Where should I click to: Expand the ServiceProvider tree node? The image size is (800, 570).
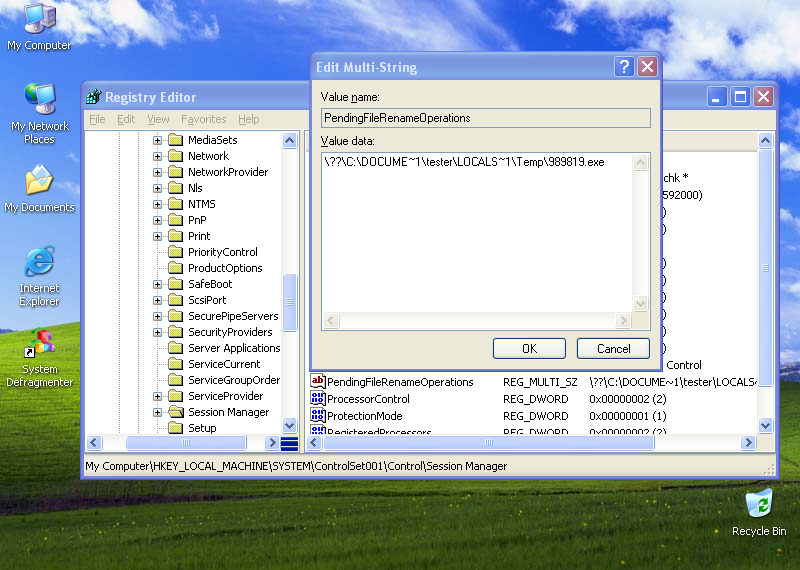click(157, 396)
